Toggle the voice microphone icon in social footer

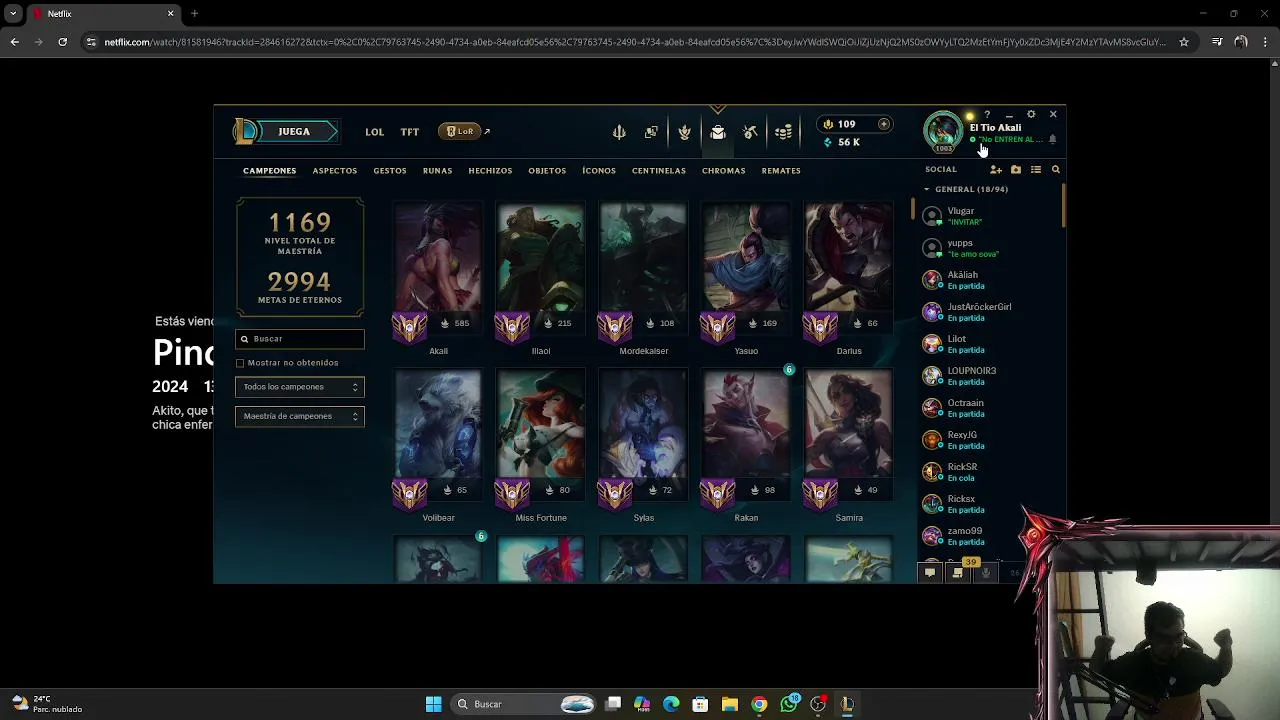[x=986, y=573]
